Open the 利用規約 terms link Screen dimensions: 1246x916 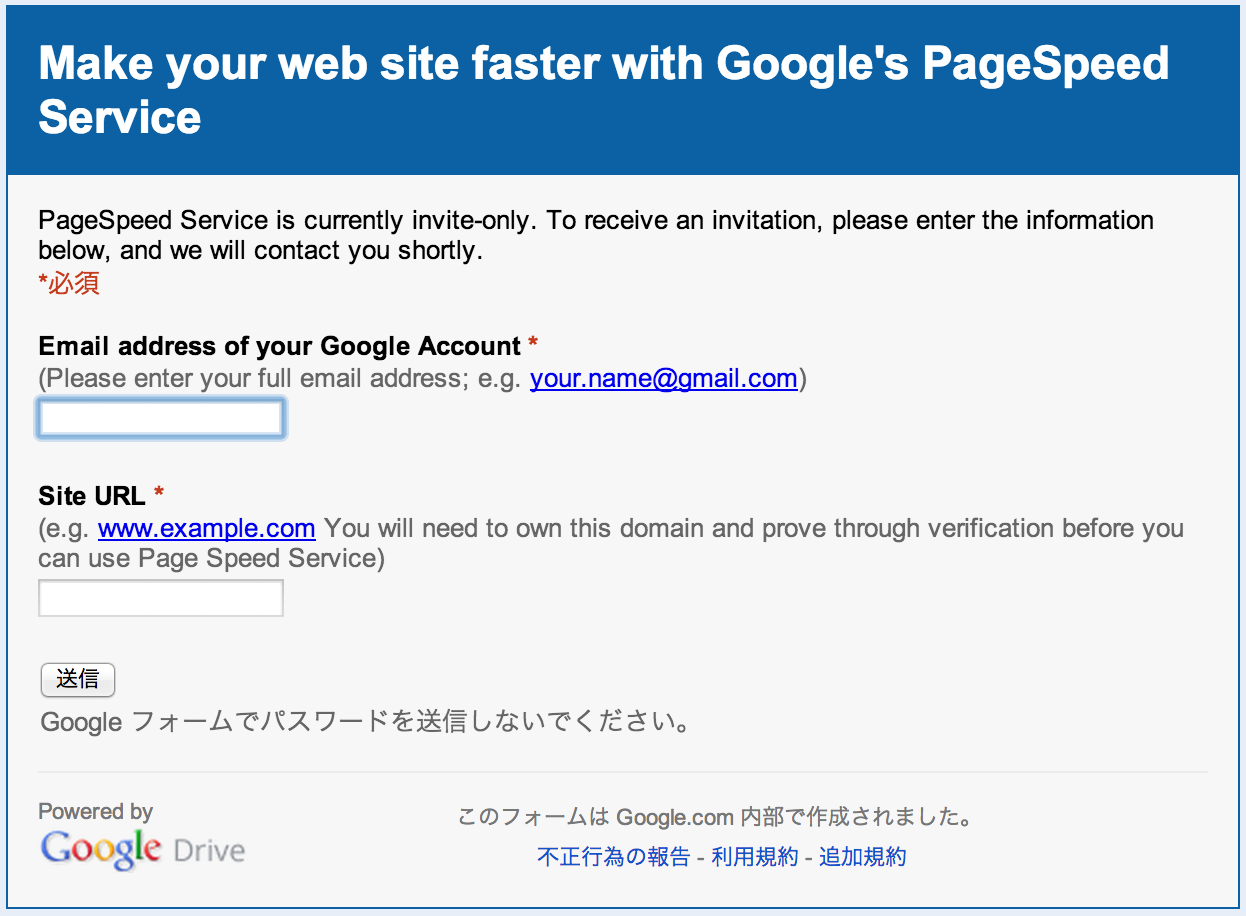click(x=755, y=857)
